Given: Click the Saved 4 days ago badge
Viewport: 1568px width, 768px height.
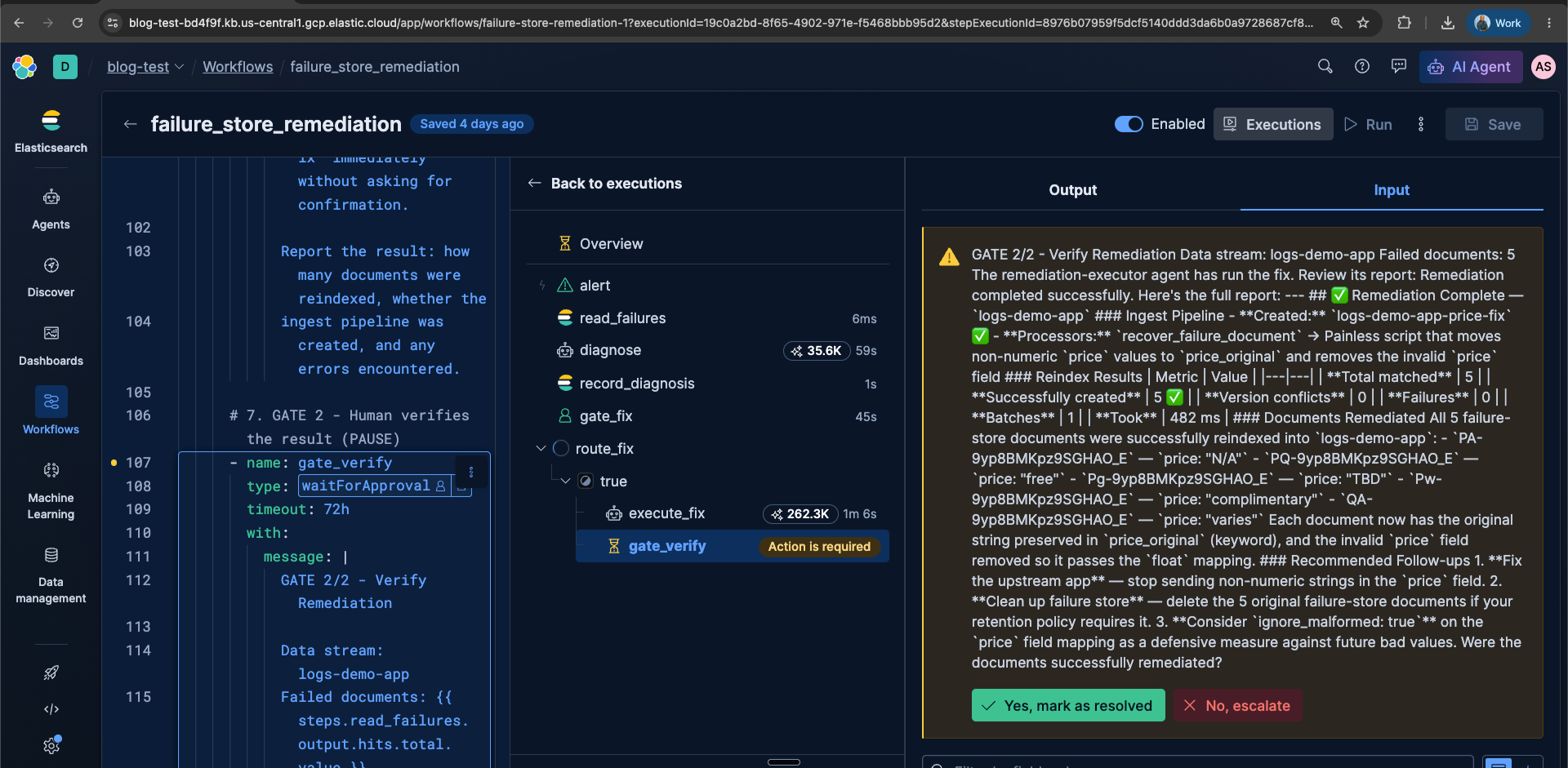Looking at the screenshot, I should (x=471, y=124).
